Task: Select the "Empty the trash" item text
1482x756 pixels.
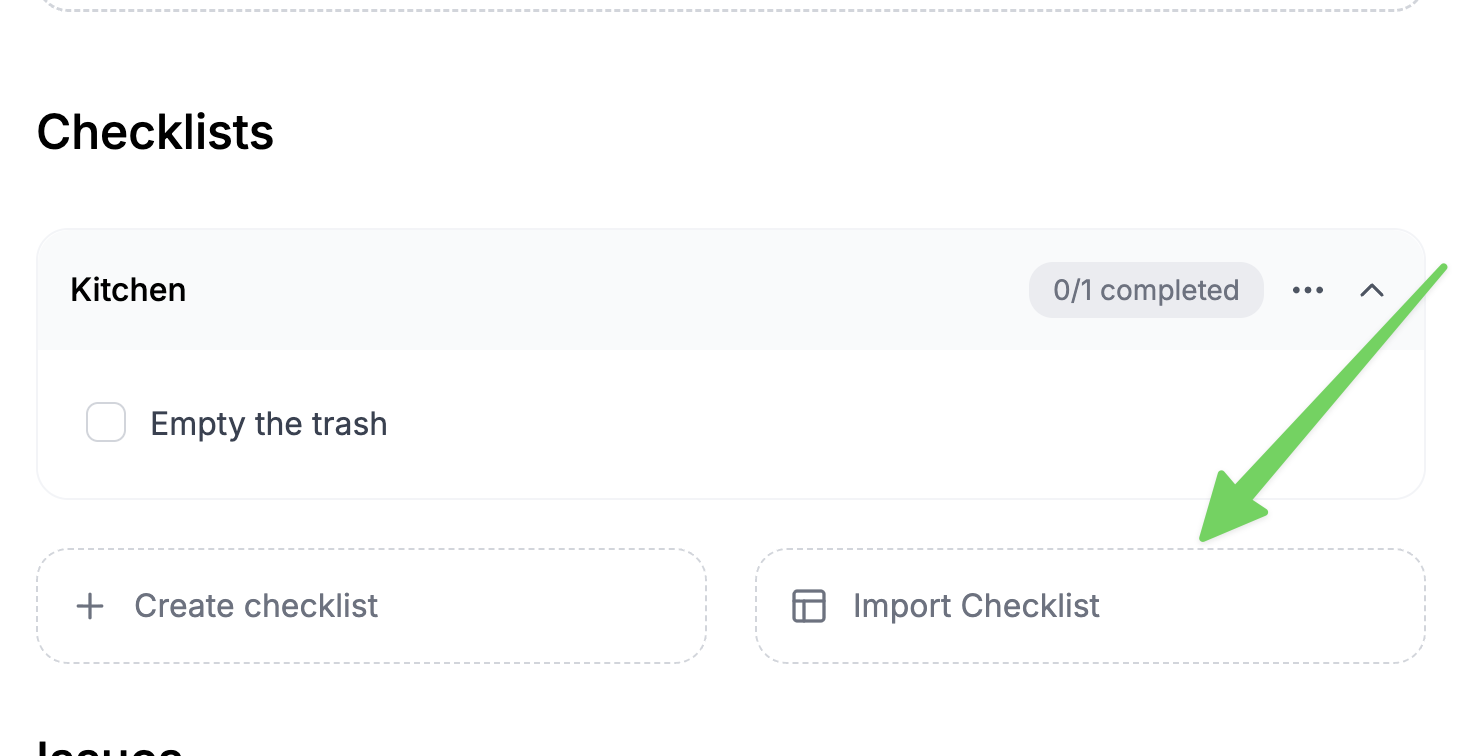Action: pyautogui.click(x=268, y=424)
